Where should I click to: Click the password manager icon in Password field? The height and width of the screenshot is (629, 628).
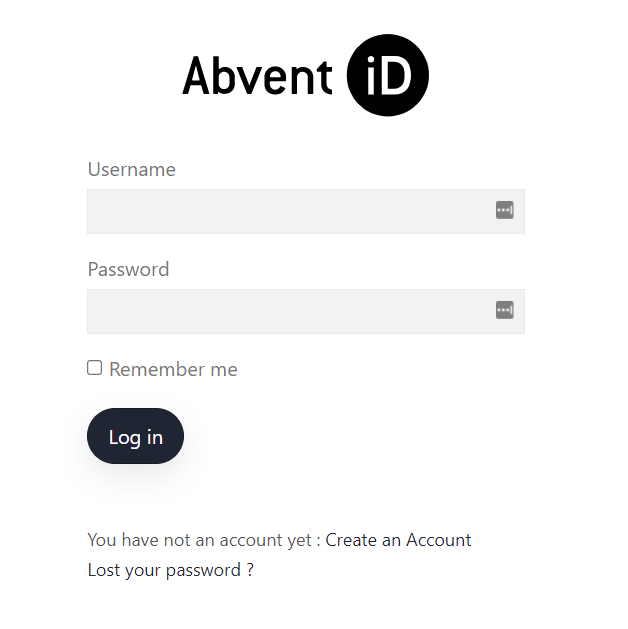504,310
